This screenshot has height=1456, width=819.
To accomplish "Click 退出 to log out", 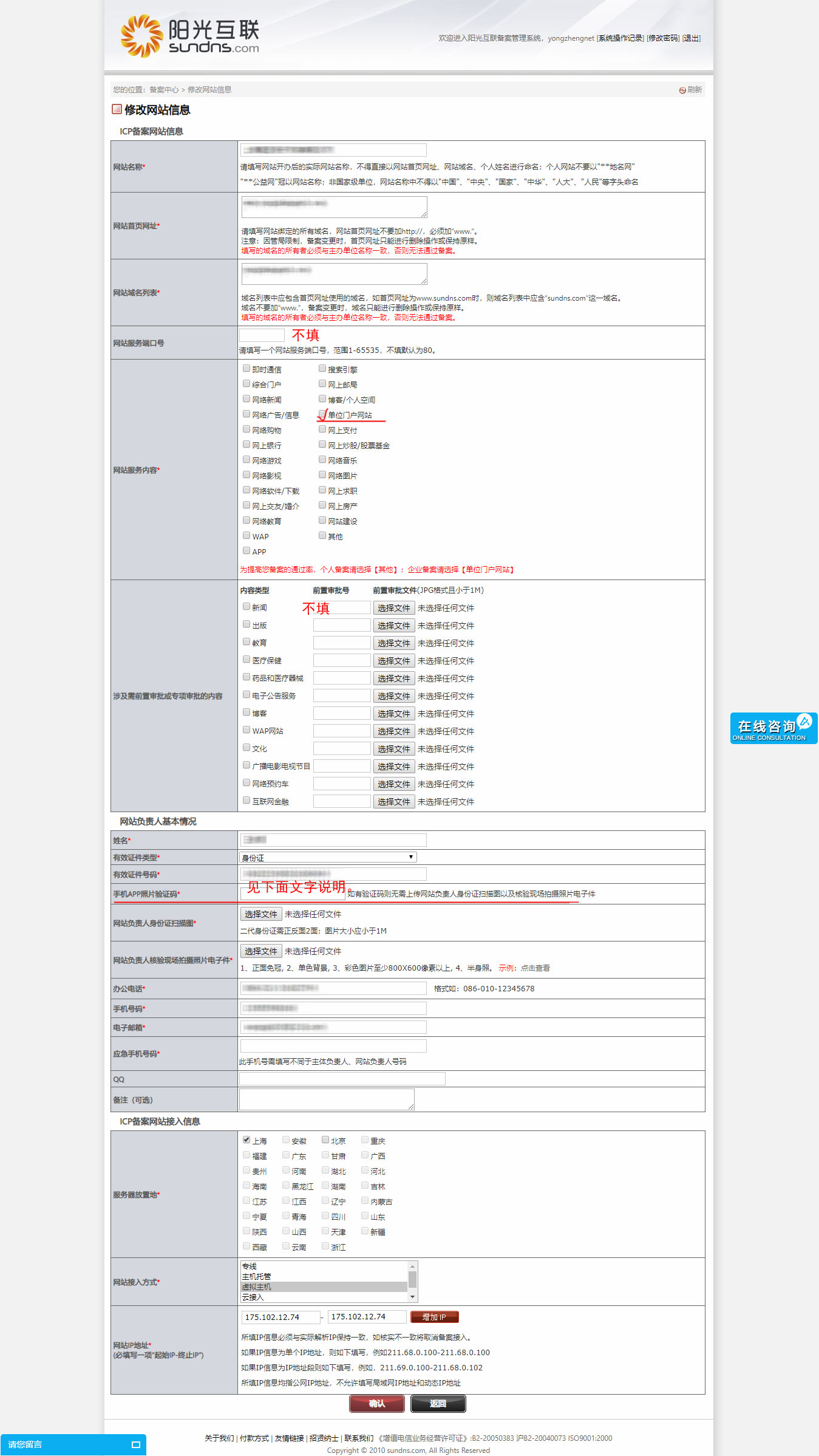I will click(692, 38).
